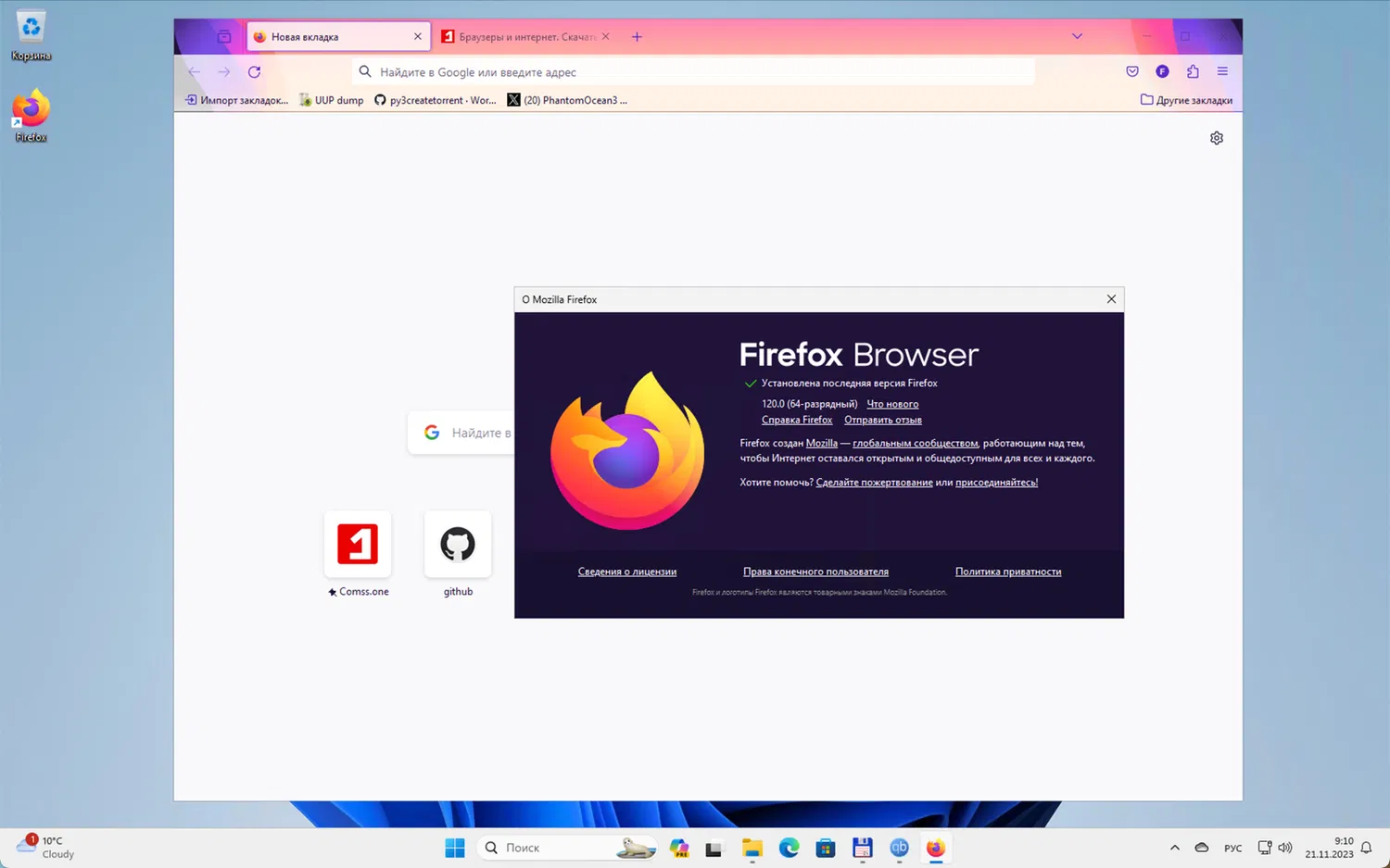Go back to the previous page
Screen dimensions: 1390x868
coord(194,71)
